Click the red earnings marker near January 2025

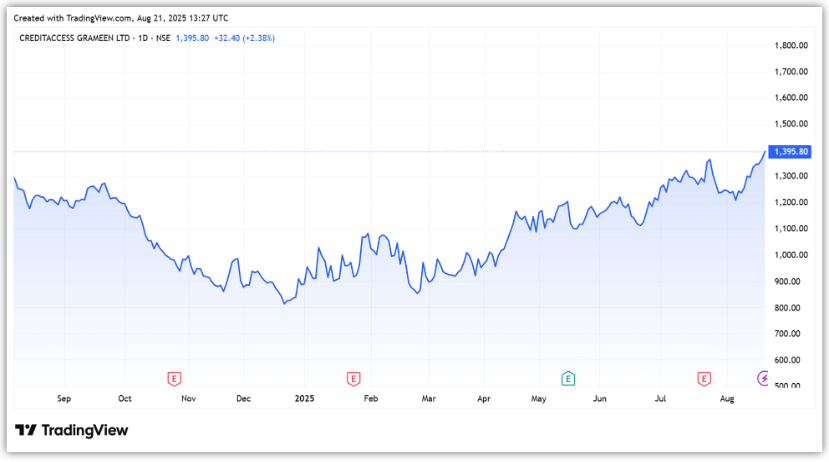(x=353, y=378)
